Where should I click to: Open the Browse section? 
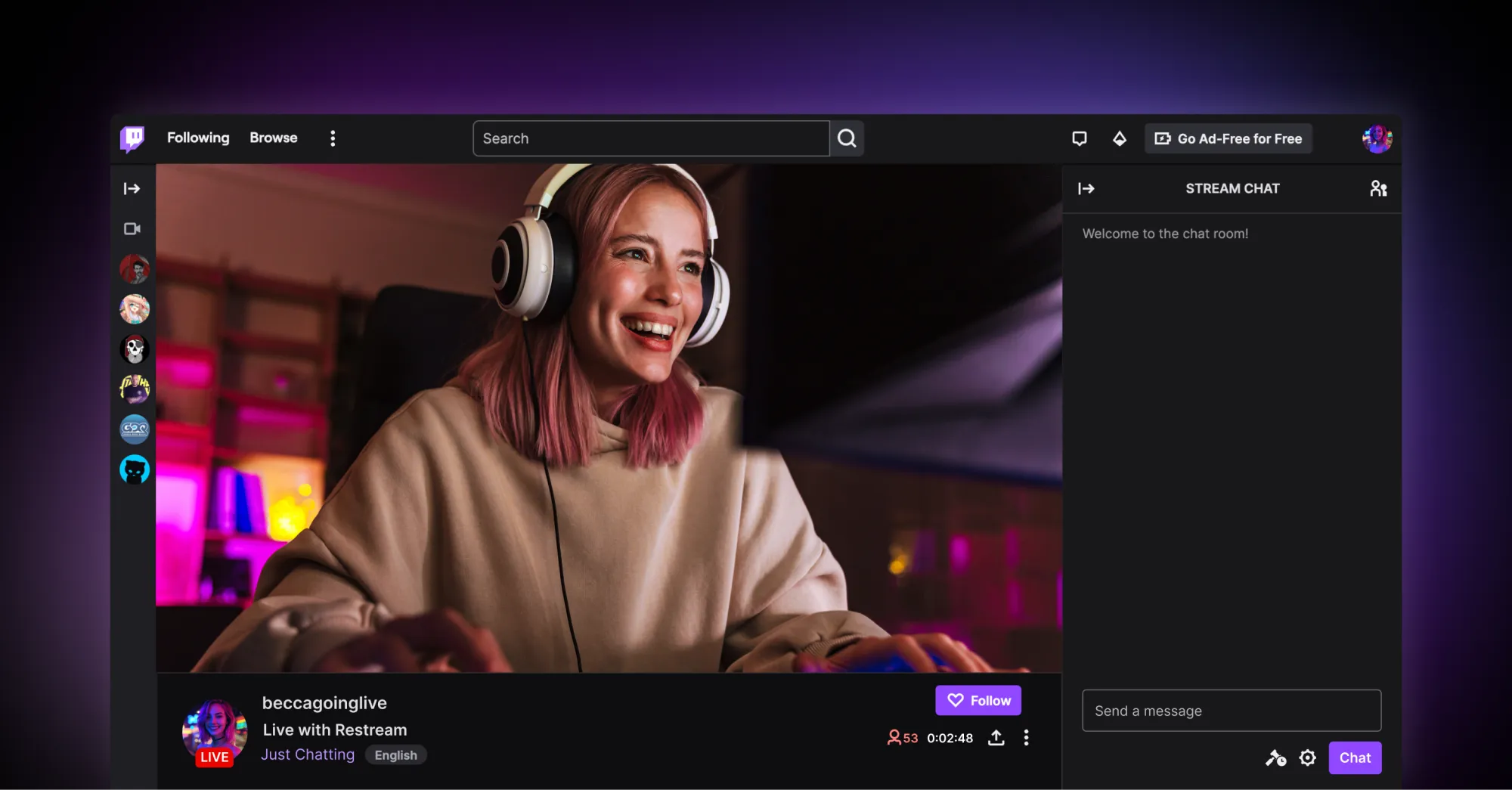[x=273, y=138]
